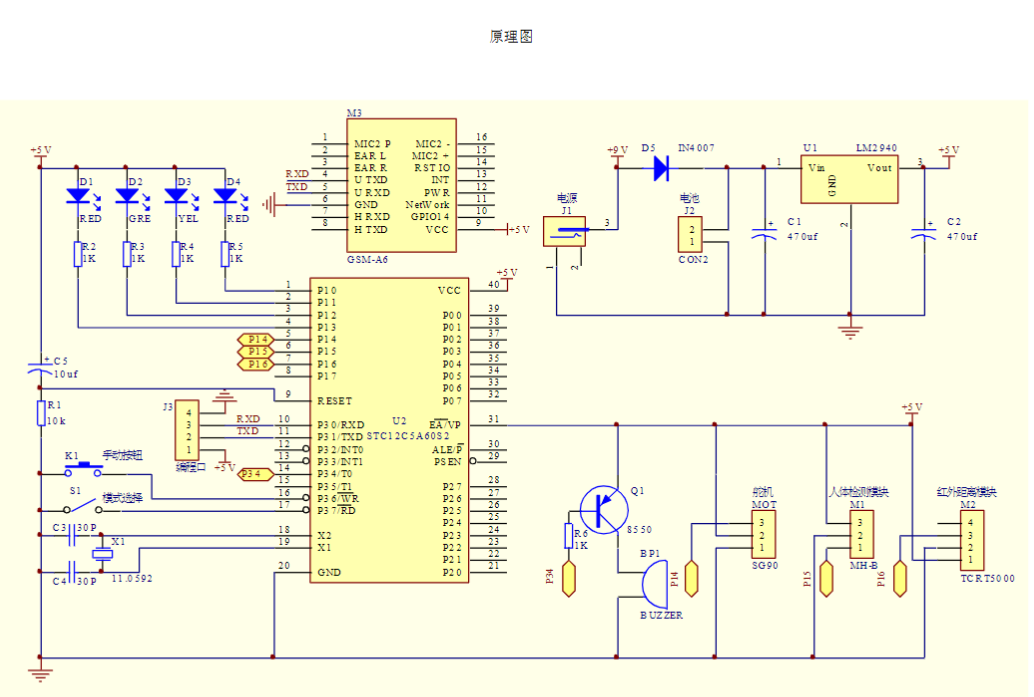The image size is (1034, 697).
Task: Click the P16 port tag beside the TCRT5000 module
Action: tap(899, 579)
